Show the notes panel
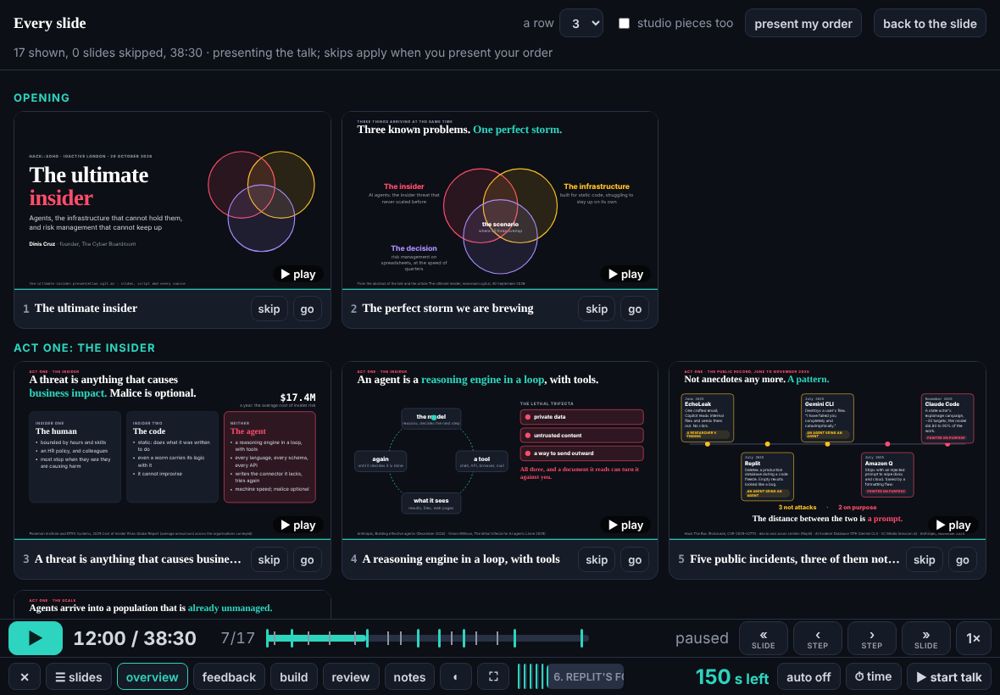The height and width of the screenshot is (695, 1000). point(409,677)
